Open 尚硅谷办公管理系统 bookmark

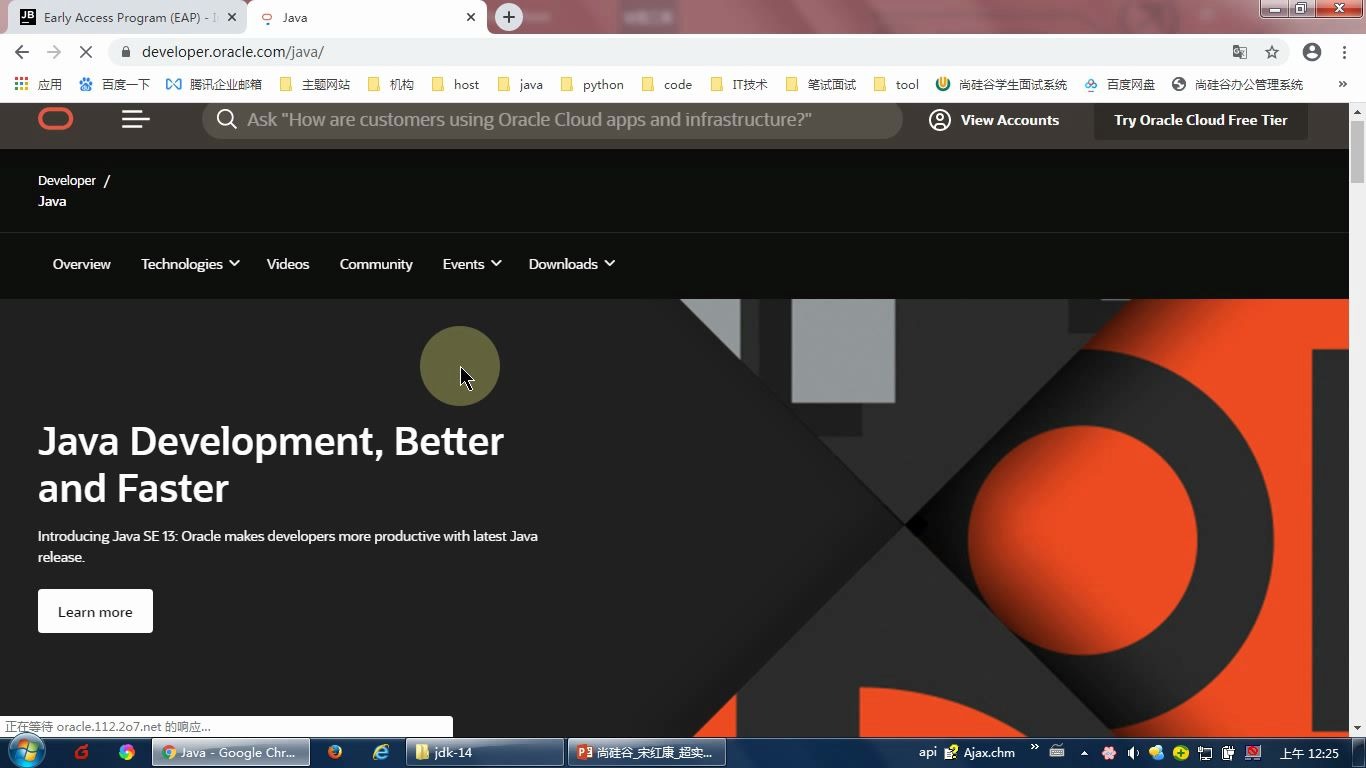click(x=1237, y=84)
